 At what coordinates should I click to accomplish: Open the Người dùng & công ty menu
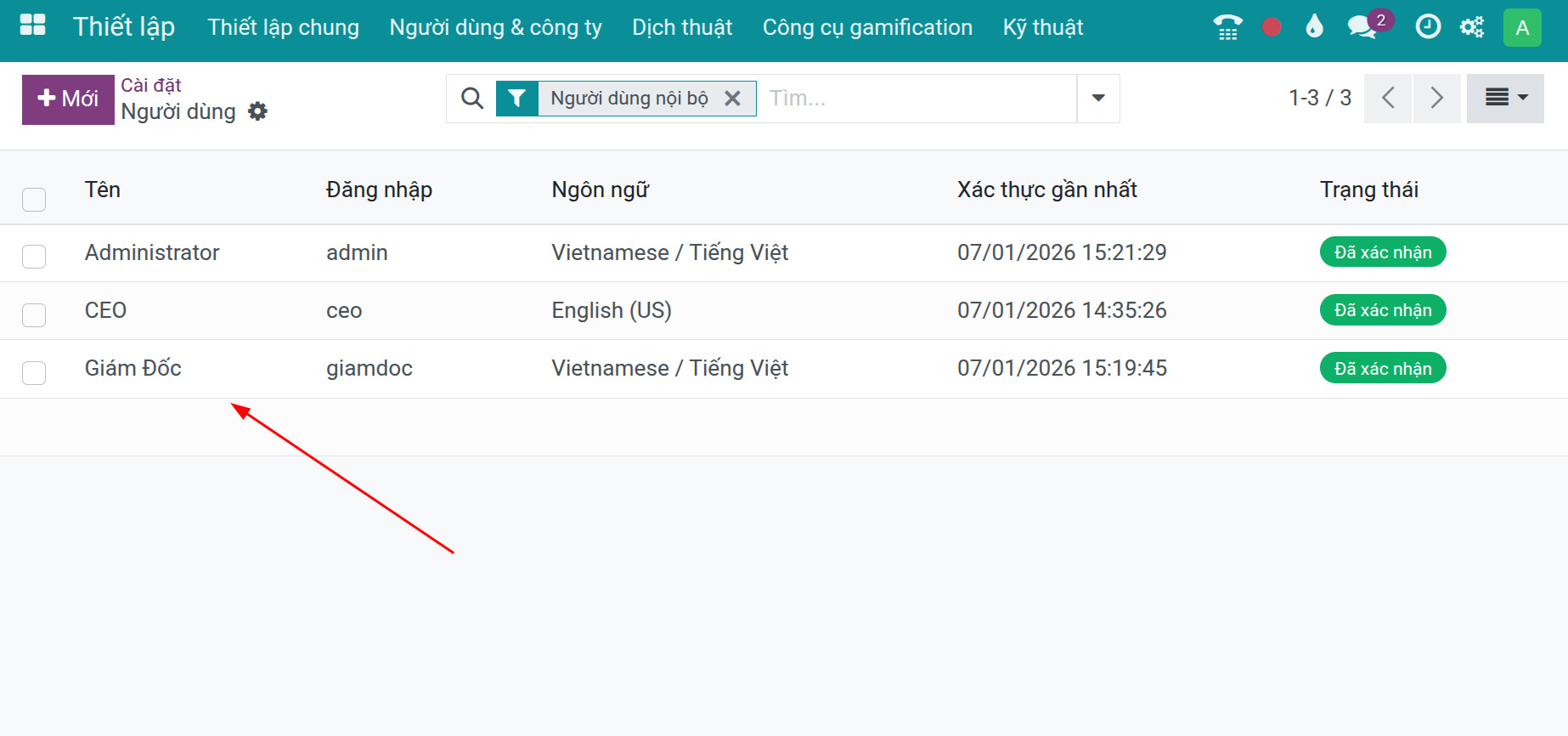[x=495, y=27]
